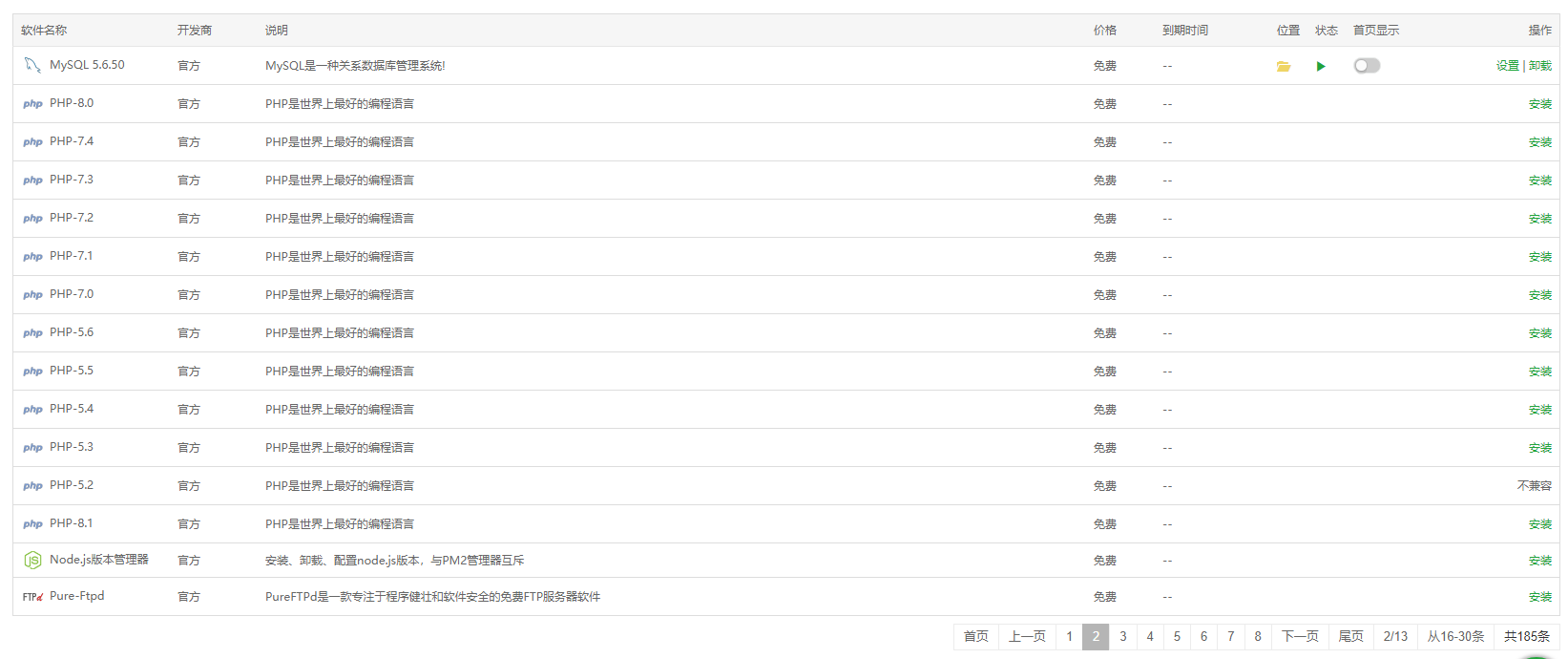This screenshot has width=1568, height=659.
Task: Click 不兼容 label in PHP-5.2 row
Action: click(1535, 486)
